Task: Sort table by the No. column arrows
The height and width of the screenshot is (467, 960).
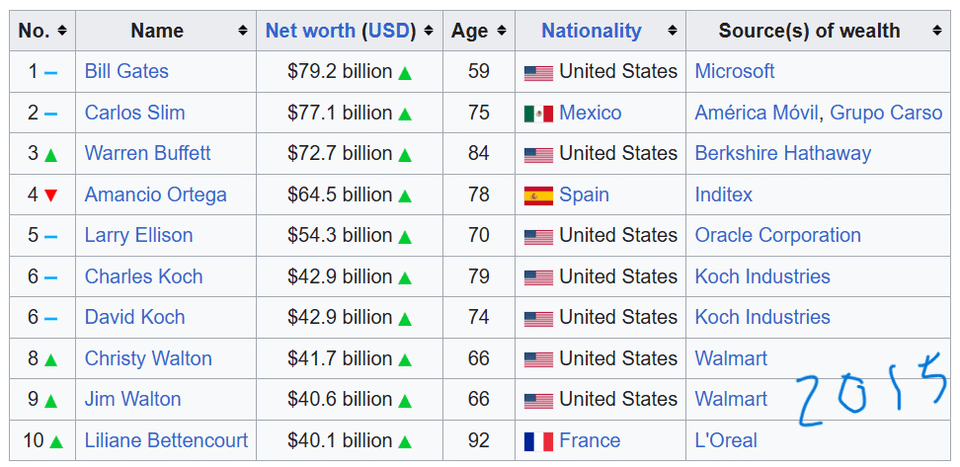Action: click(x=62, y=31)
